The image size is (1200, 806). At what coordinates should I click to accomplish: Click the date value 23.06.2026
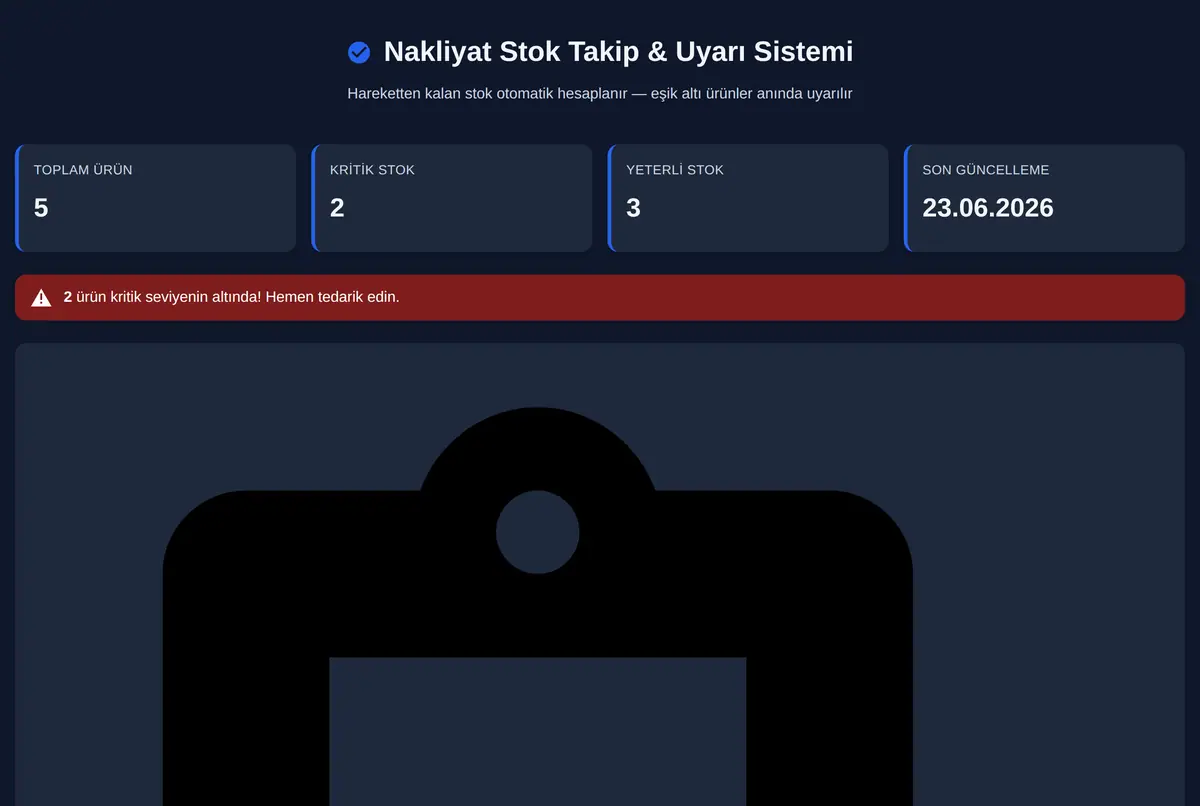[x=988, y=207]
